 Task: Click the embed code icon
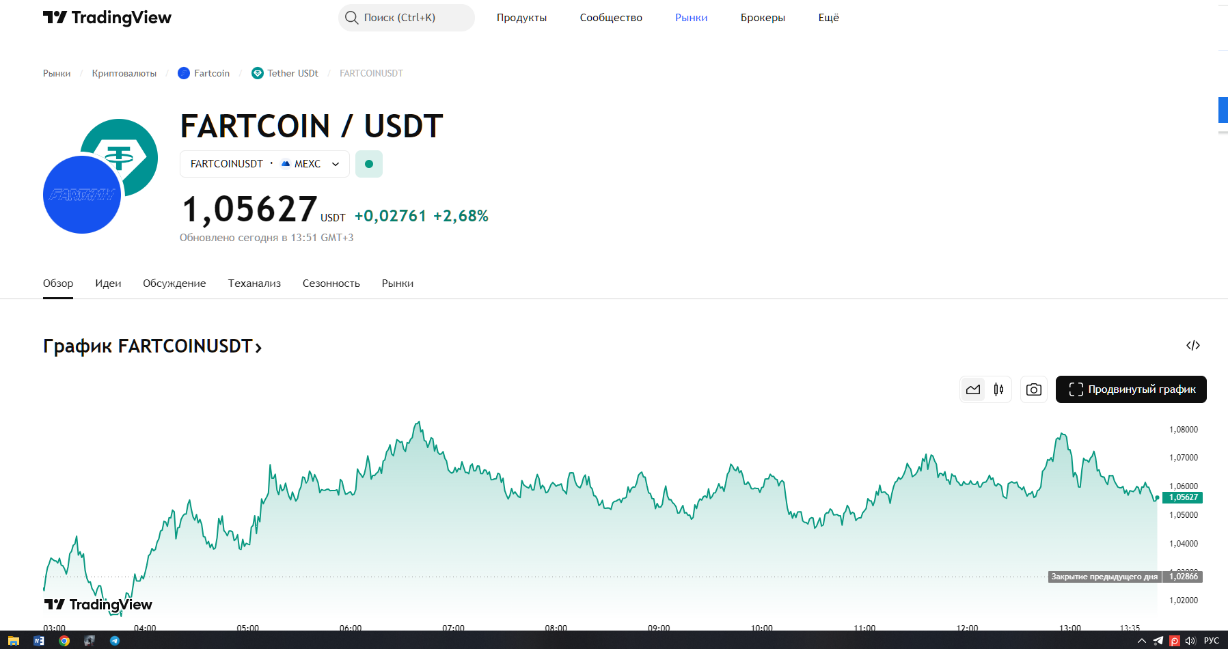click(x=1193, y=346)
